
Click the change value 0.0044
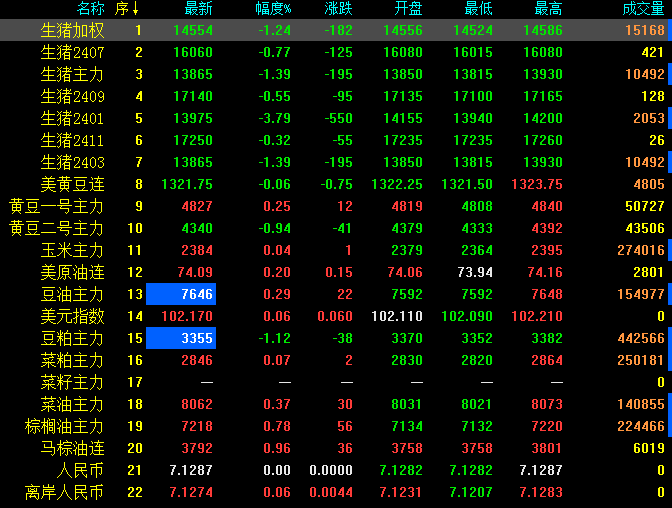point(331,493)
